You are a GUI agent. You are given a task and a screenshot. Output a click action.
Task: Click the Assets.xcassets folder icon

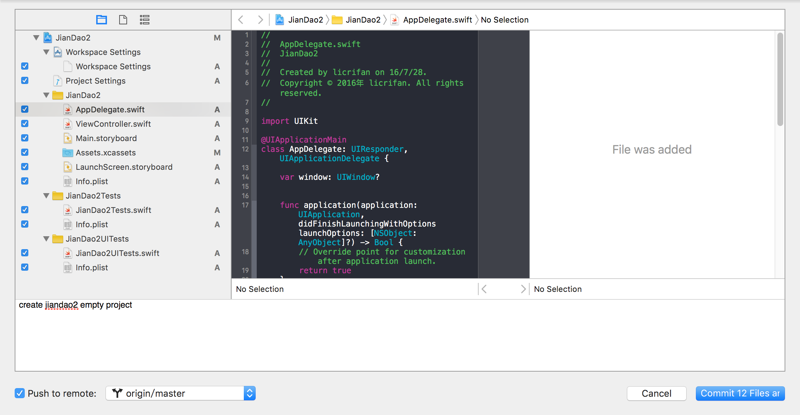click(67, 153)
